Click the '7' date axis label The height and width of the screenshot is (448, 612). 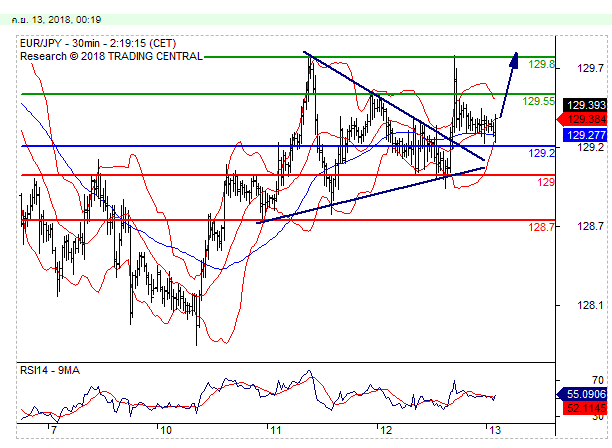pos(54,430)
